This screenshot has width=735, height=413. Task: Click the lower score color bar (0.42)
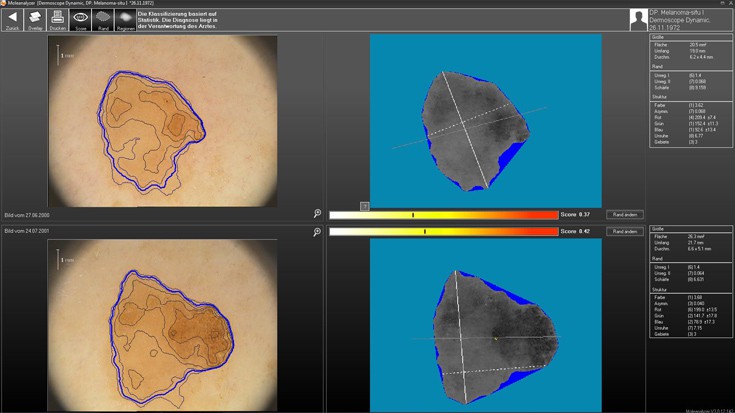pyautogui.click(x=443, y=231)
